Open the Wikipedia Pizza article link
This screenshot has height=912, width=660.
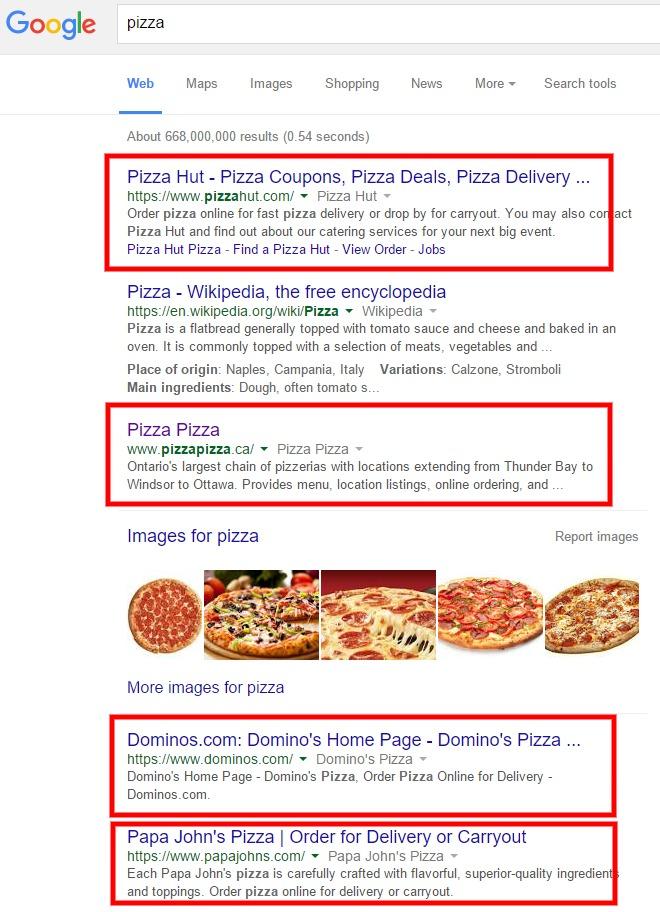click(x=286, y=291)
